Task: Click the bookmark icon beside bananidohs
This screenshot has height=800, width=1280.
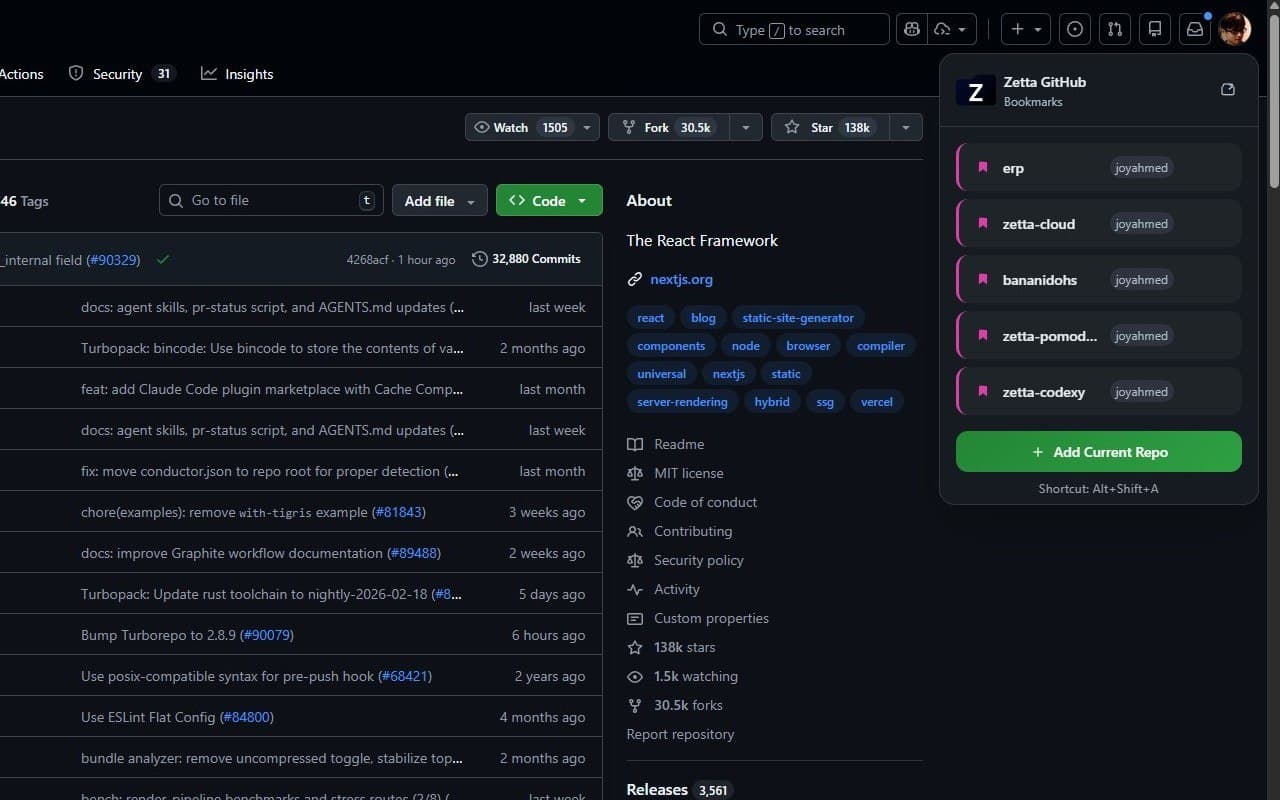Action: 983,280
